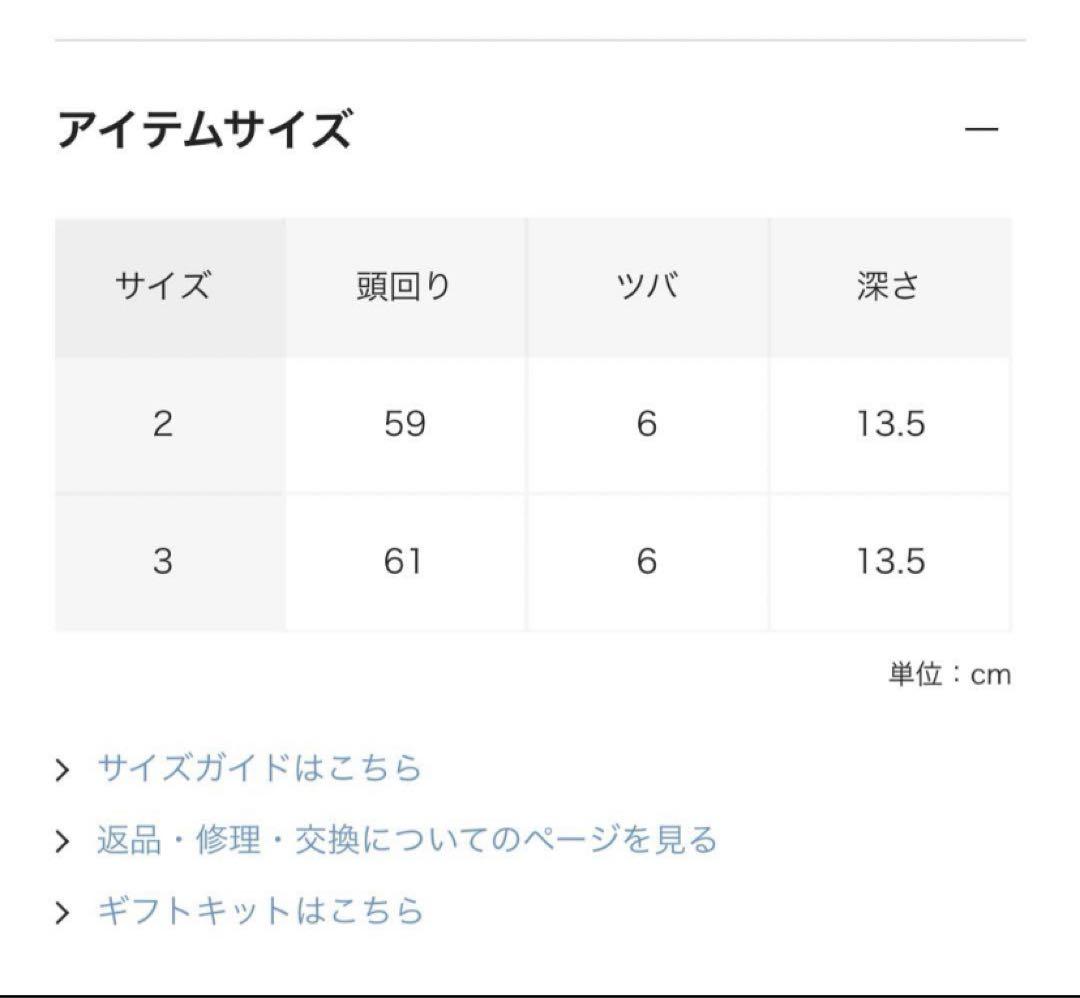Click chevron arrow beside 返品・修理・交換 link
Viewport: 1080px width, 998px height.
click(63, 841)
